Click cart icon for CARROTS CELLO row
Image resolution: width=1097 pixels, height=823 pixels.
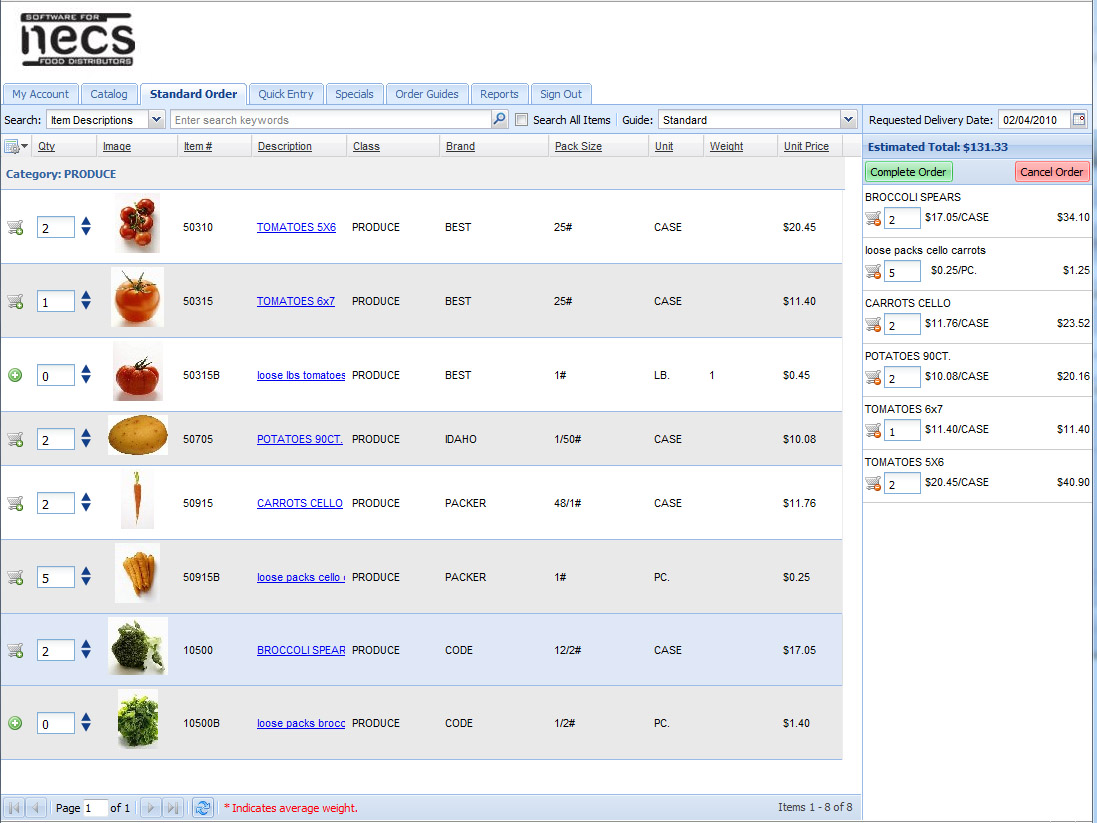pyautogui.click(x=15, y=502)
